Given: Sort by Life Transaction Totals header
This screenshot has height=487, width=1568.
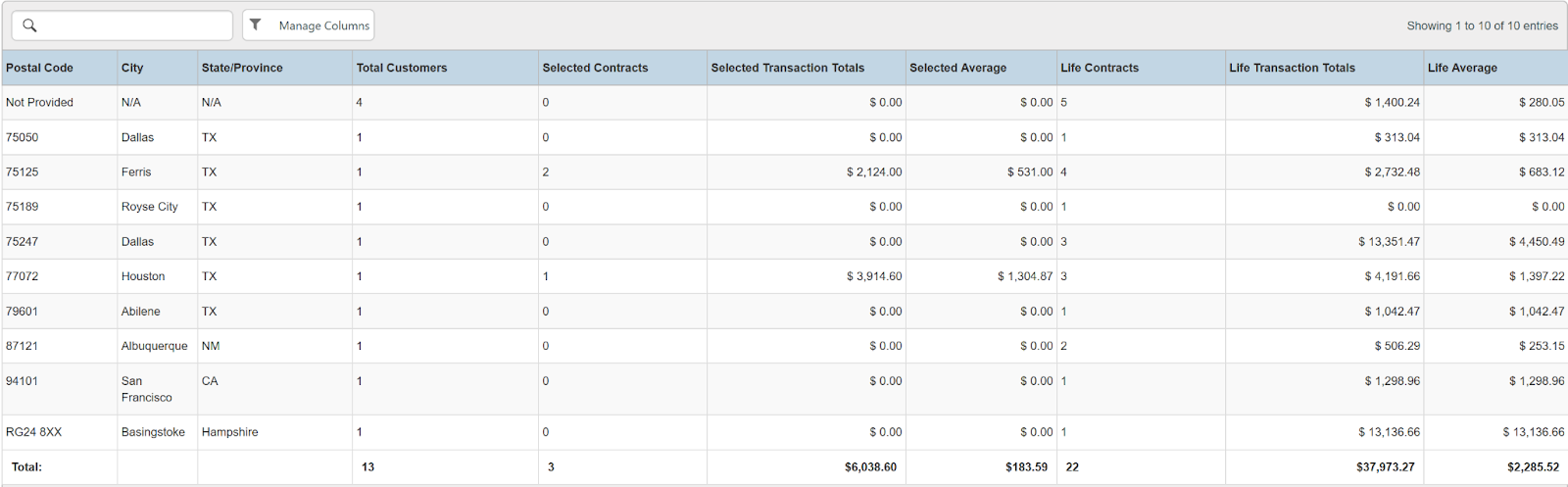Looking at the screenshot, I should [1292, 68].
